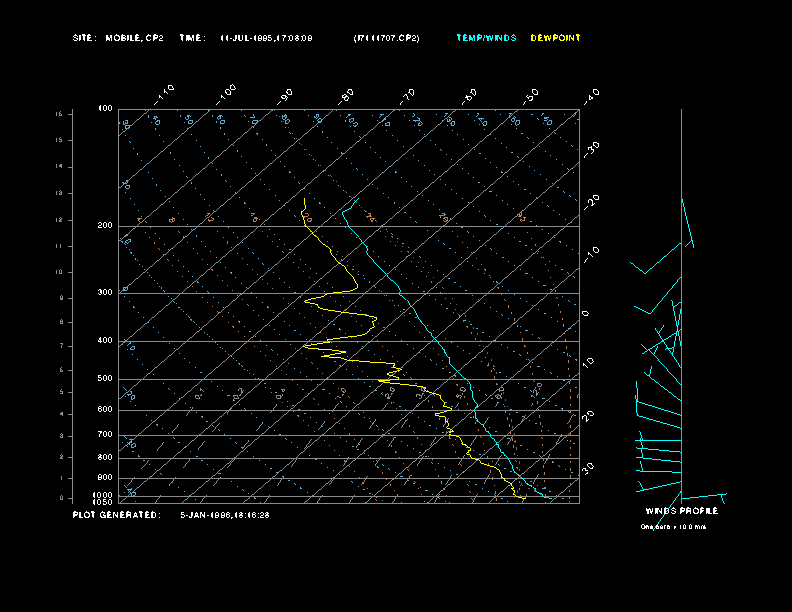Click the -110 temperature label at top
792x612 pixels.
[x=164, y=94]
